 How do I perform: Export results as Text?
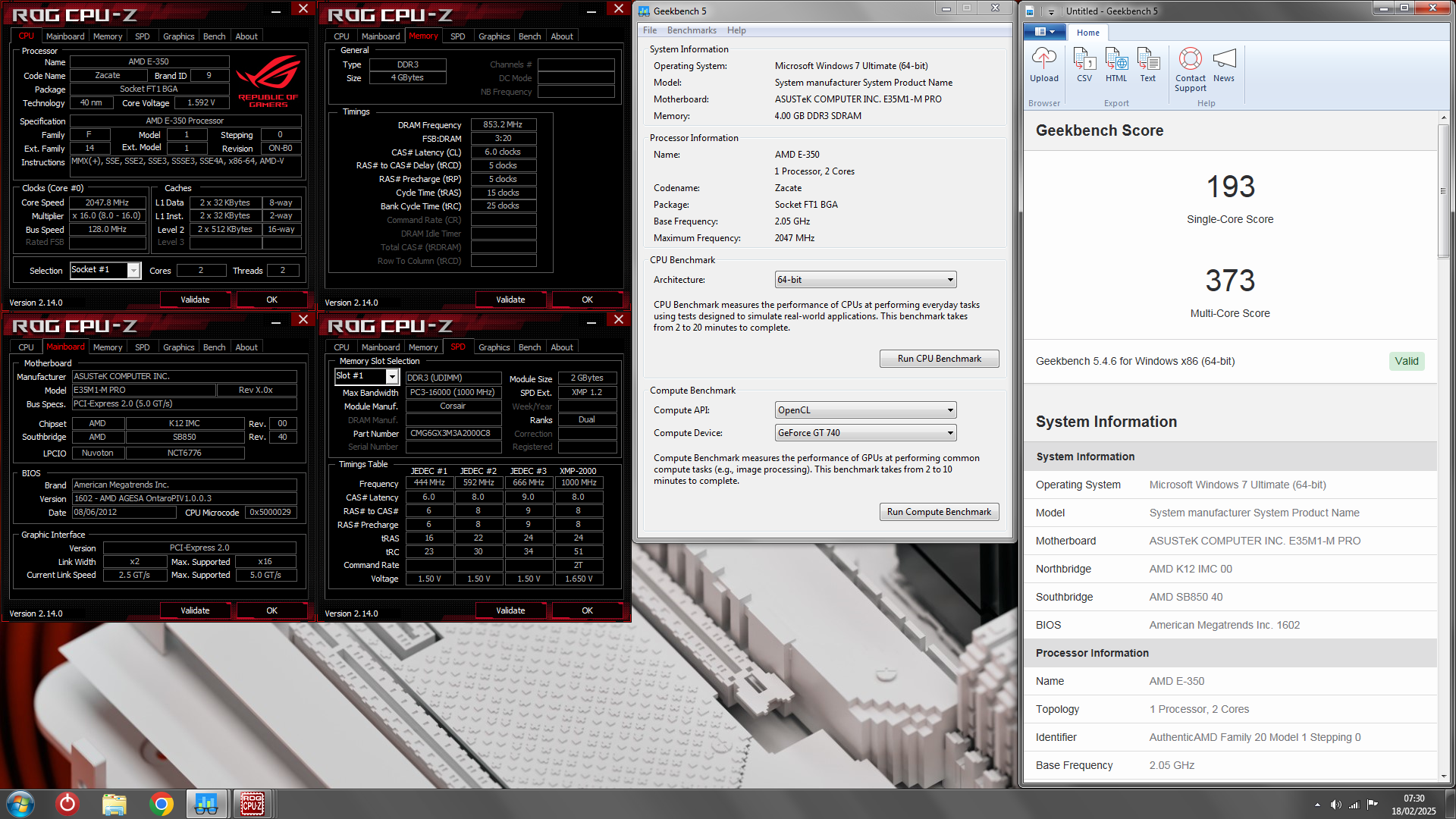pos(1148,64)
